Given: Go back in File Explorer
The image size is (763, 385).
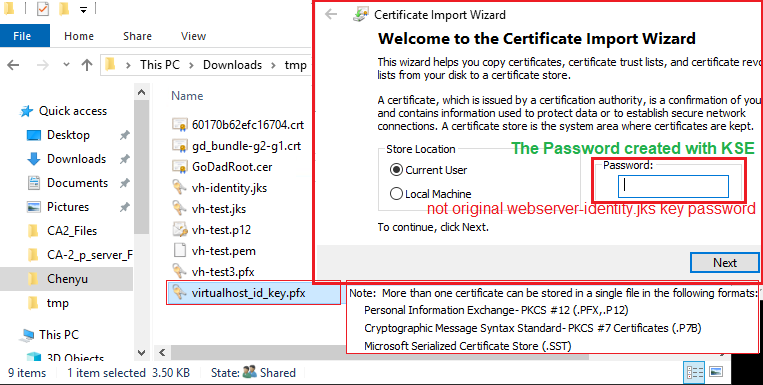Looking at the screenshot, I should [13, 65].
